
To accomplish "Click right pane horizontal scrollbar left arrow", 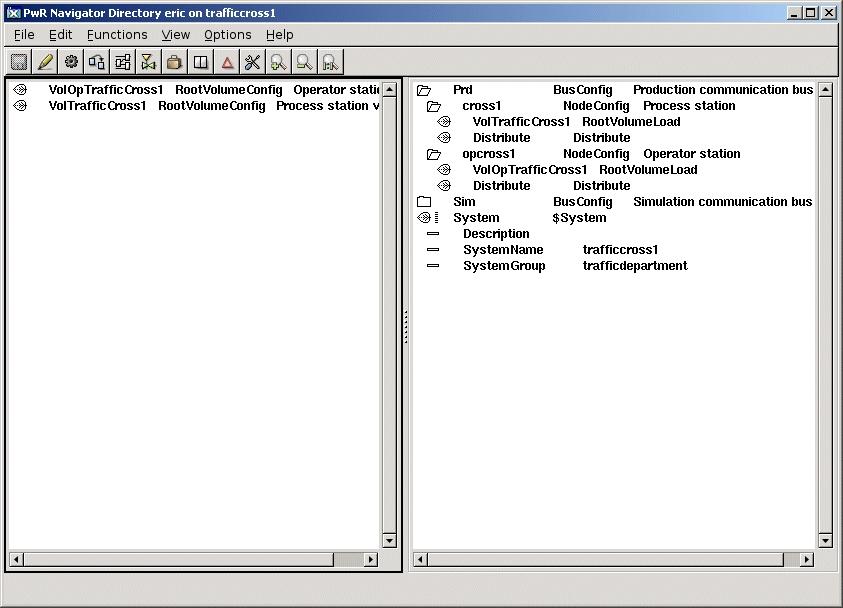I will pyautogui.click(x=420, y=560).
